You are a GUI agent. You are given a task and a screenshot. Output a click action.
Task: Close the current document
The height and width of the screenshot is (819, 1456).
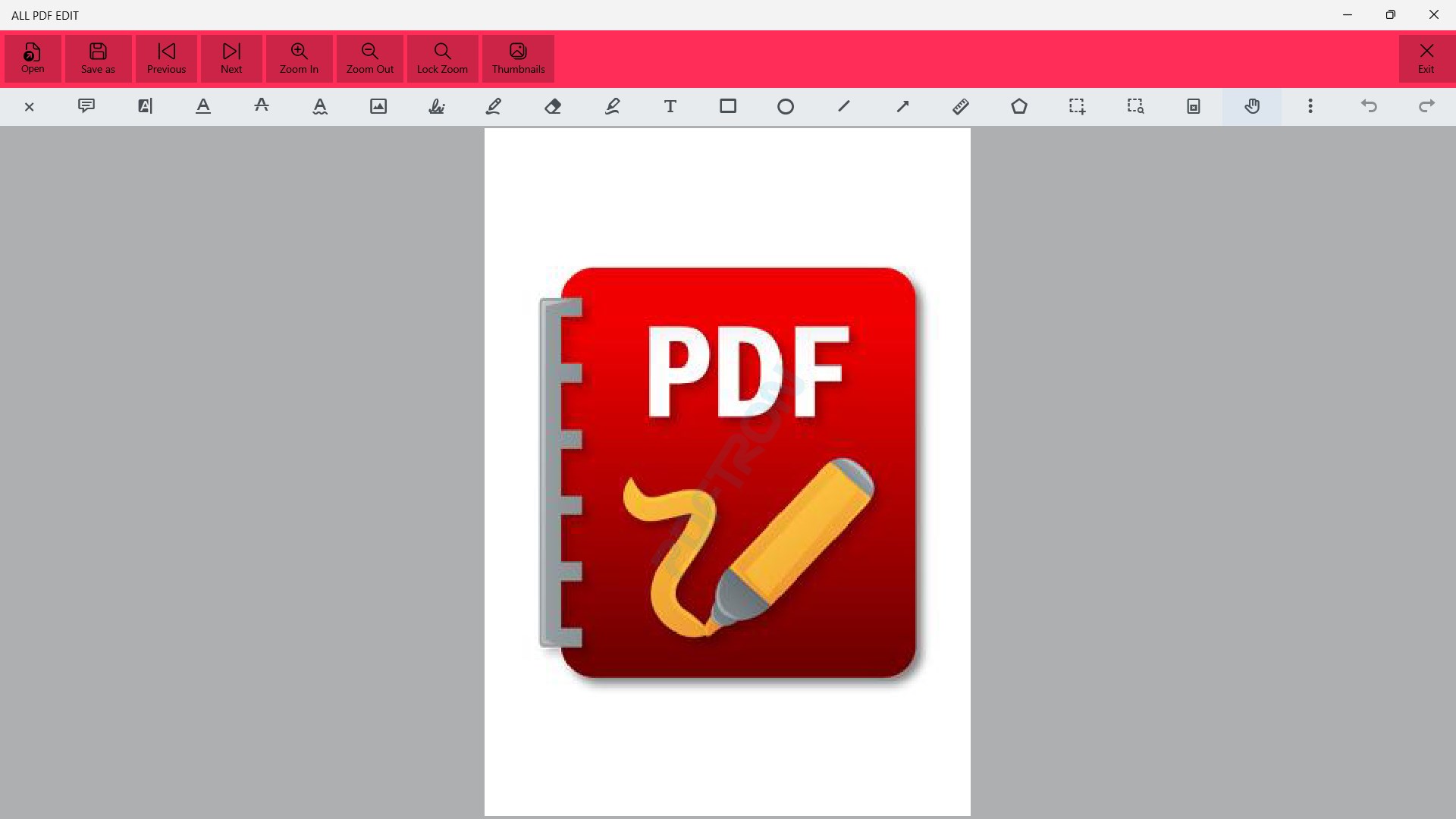click(x=30, y=106)
